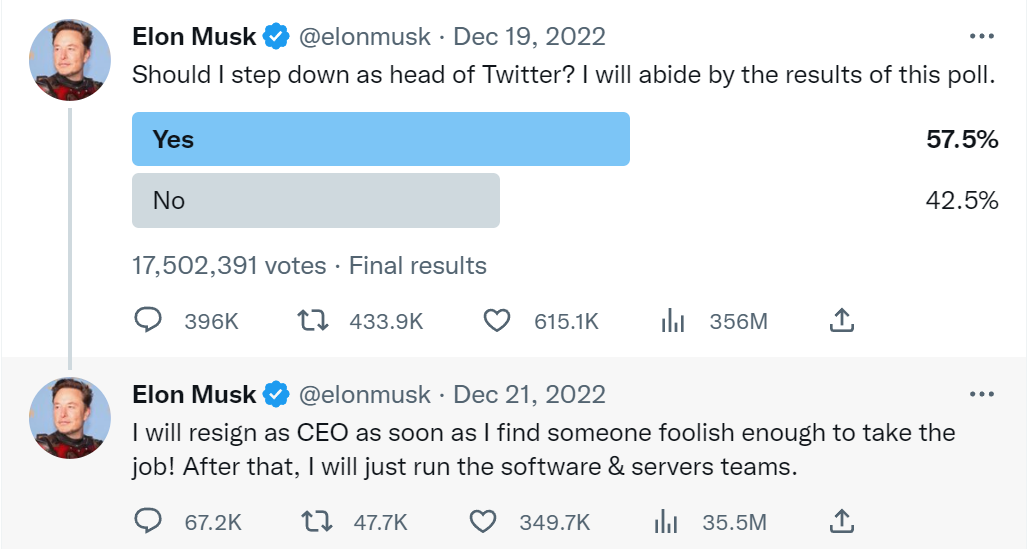1029x549 pixels.
Task: Click the Yes poll result bar
Action: click(x=381, y=139)
